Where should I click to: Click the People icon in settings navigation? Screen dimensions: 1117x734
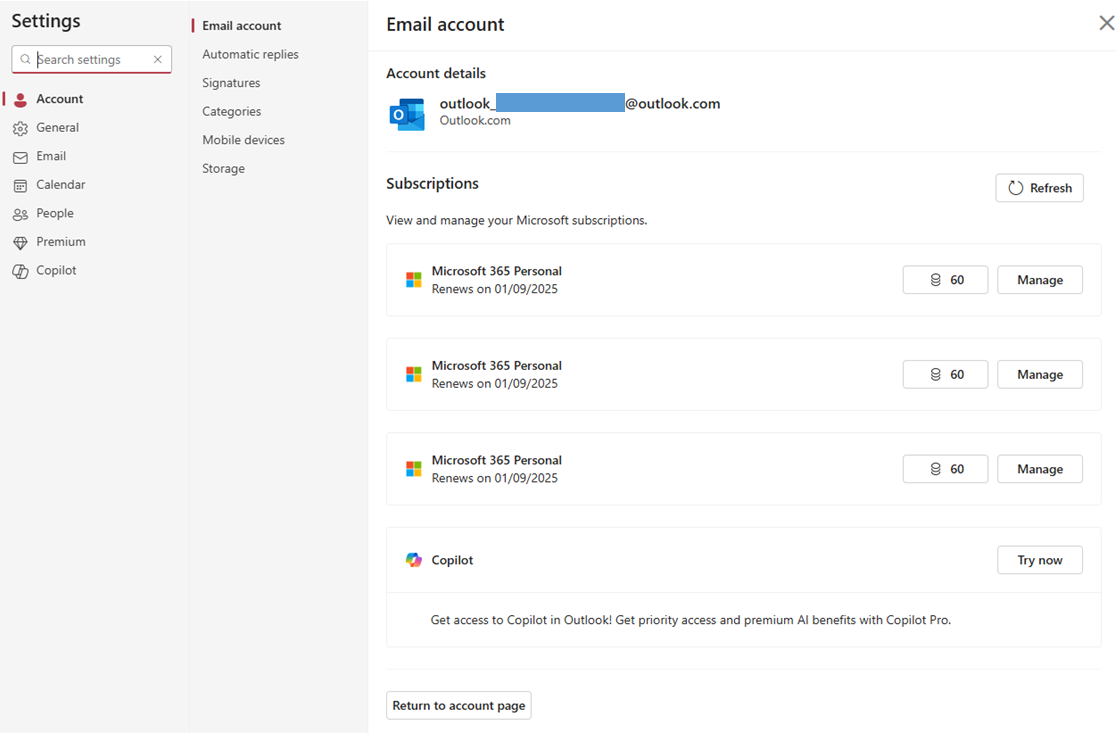coord(21,213)
